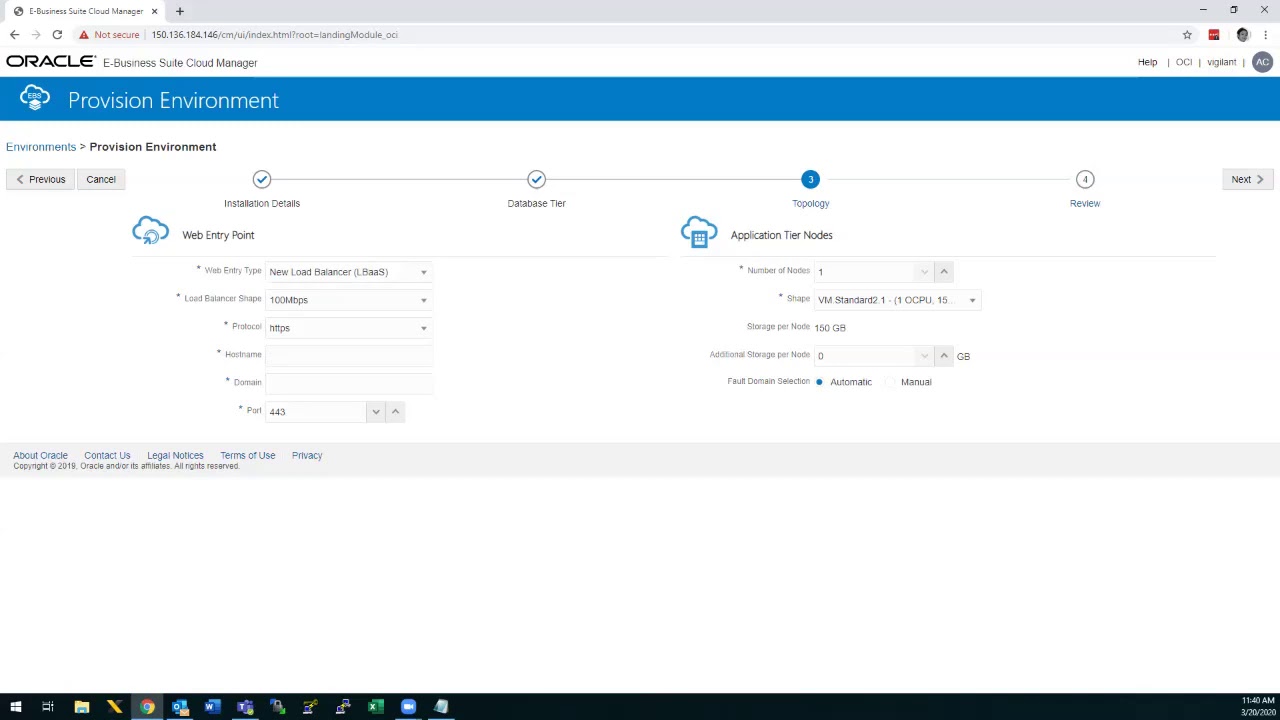Click the step 3 Topology circle
The width and height of the screenshot is (1280, 720).
(x=810, y=179)
